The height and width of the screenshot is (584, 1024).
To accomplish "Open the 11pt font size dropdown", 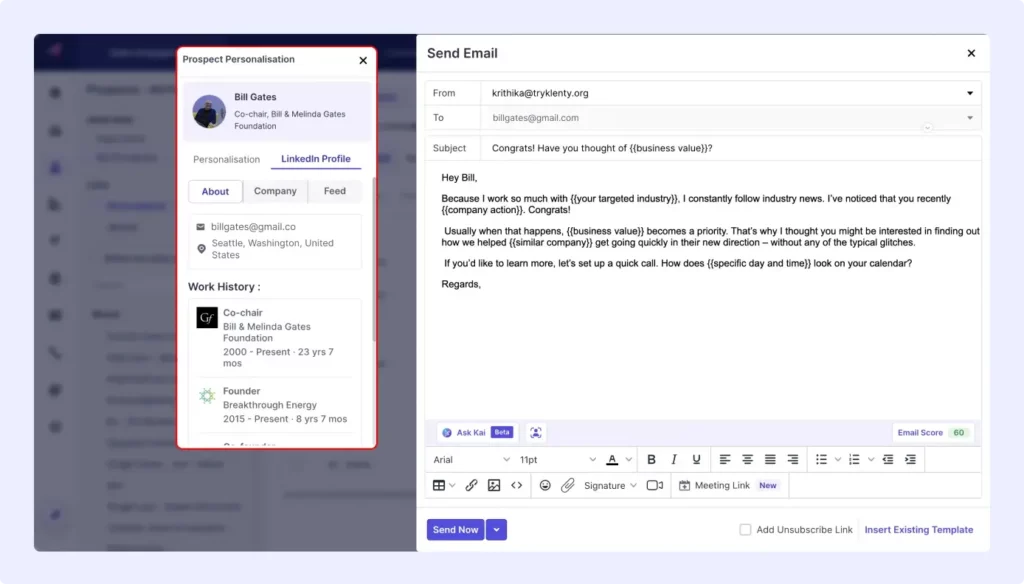I will [x=557, y=459].
